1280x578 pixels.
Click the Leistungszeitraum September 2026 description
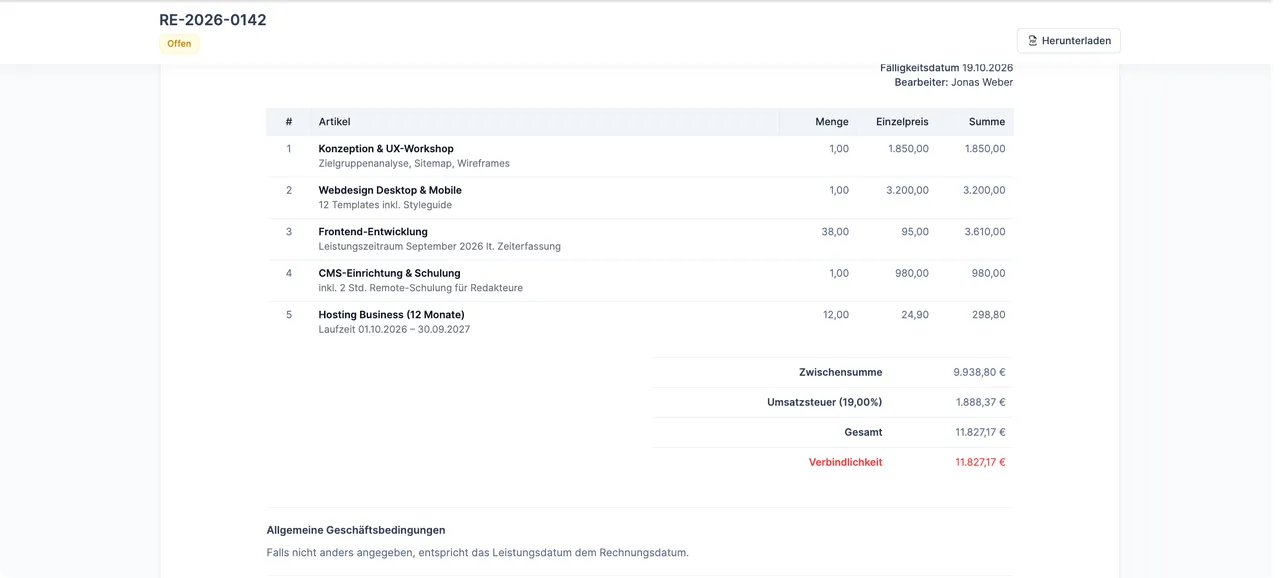pyautogui.click(x=440, y=246)
